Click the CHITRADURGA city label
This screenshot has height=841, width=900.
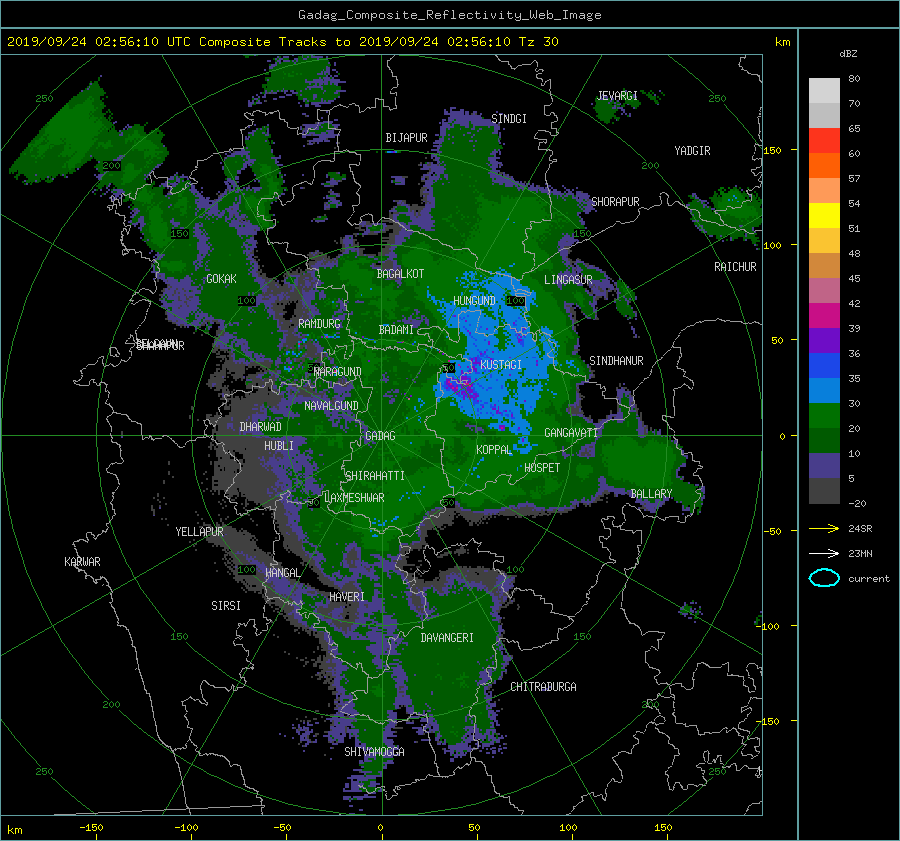click(x=544, y=687)
